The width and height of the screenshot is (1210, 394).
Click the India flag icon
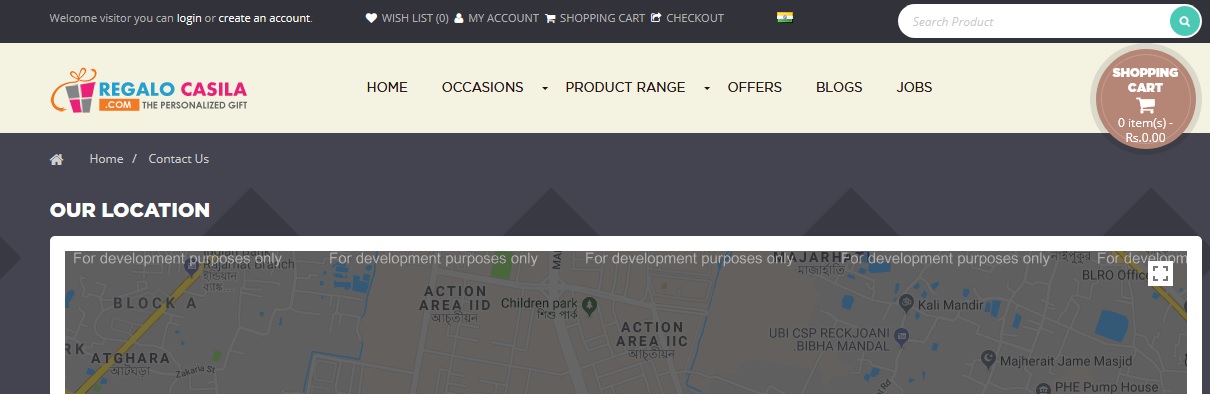(785, 17)
